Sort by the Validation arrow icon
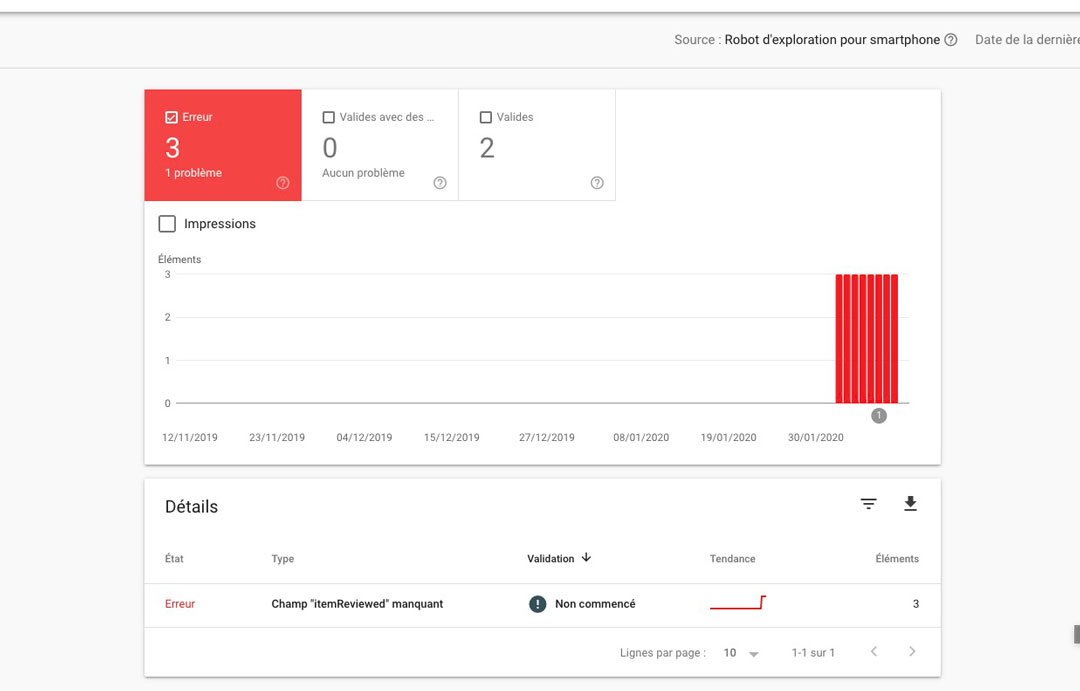The height and width of the screenshot is (691, 1080). [x=586, y=557]
